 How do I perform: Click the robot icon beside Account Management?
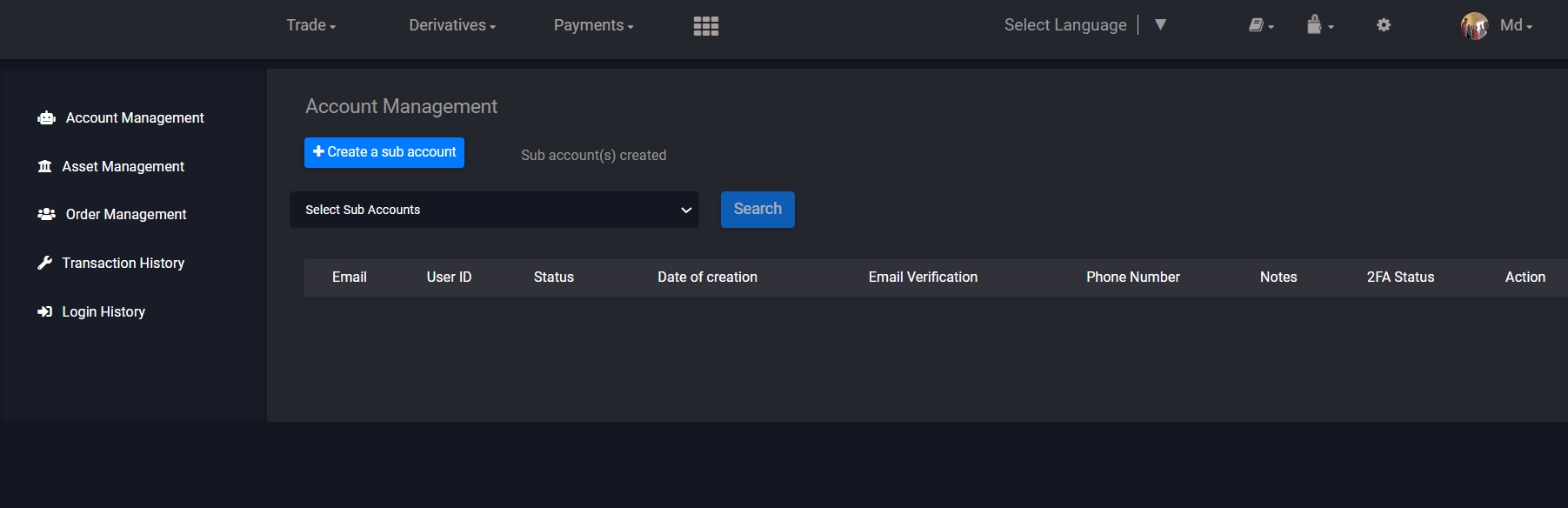coord(46,118)
